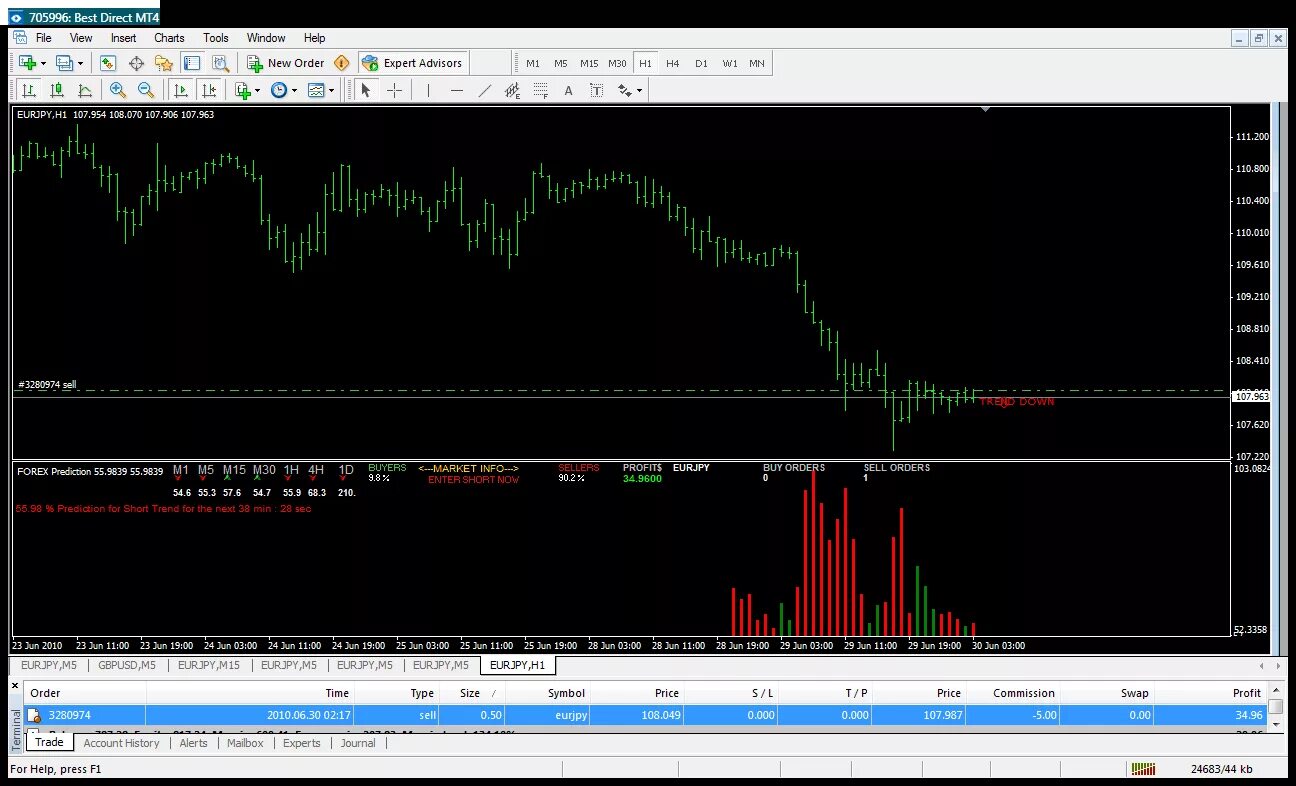Open the Account History terminal tab

121,743
